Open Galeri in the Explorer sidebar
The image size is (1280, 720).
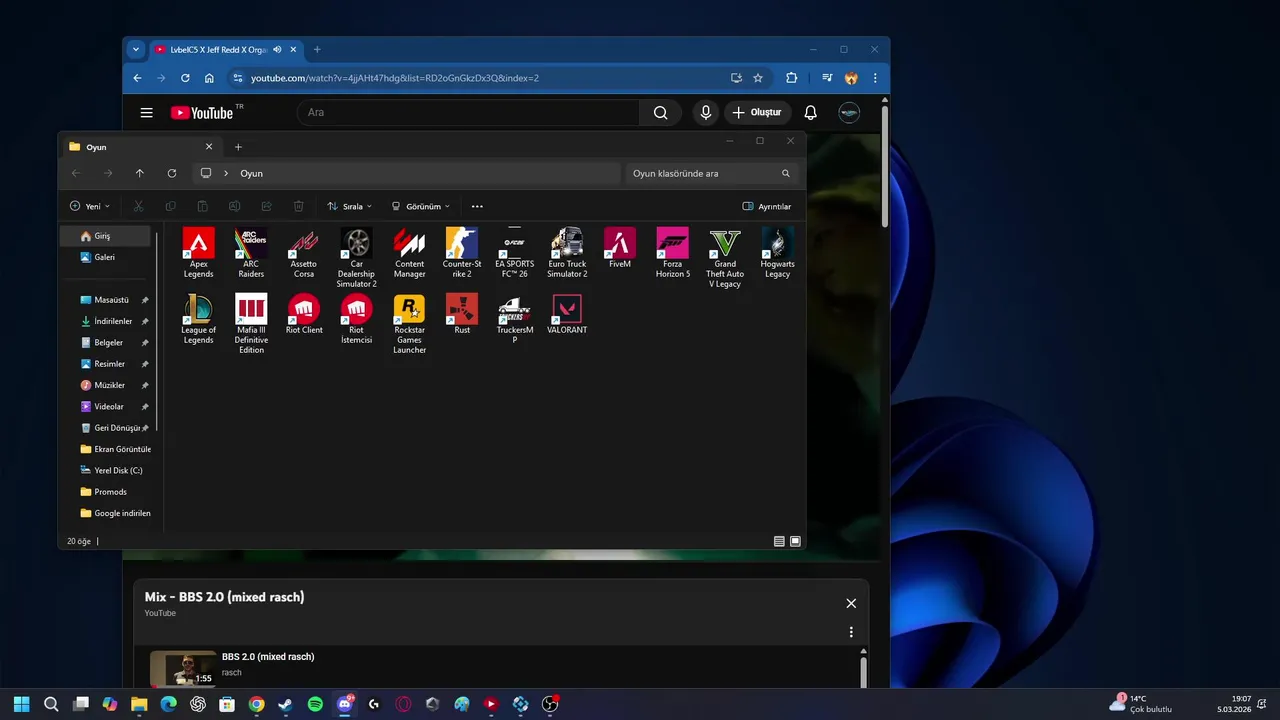(106, 257)
